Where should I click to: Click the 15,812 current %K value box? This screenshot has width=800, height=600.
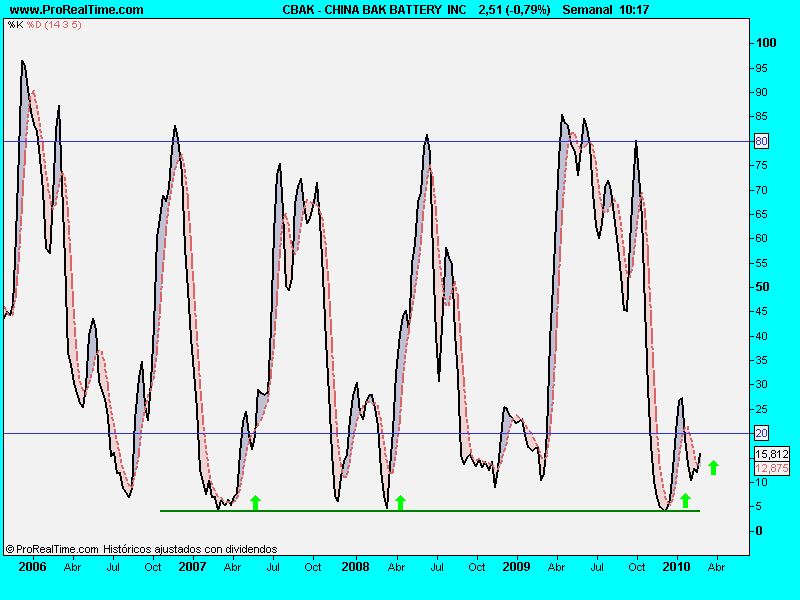coord(772,454)
